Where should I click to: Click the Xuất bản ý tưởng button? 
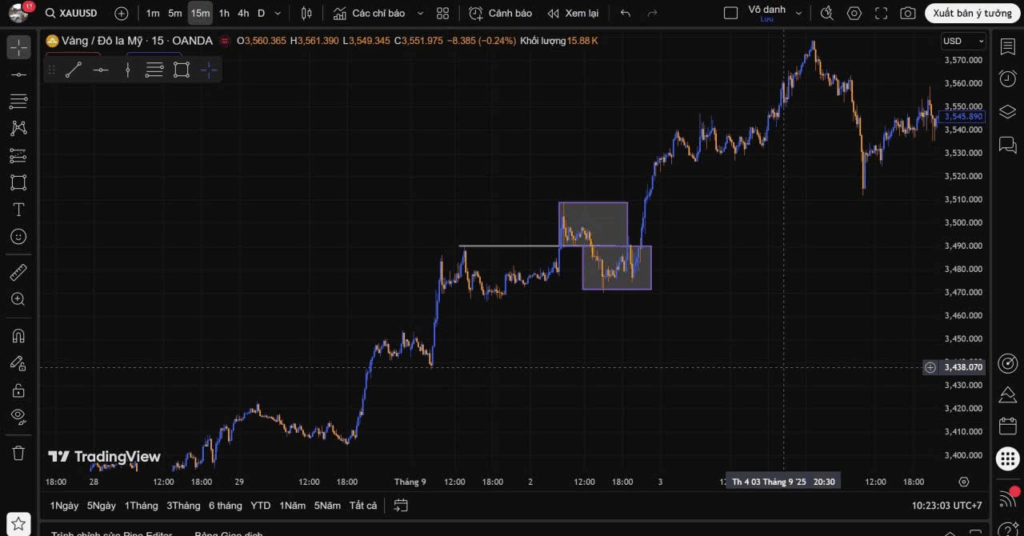point(972,13)
